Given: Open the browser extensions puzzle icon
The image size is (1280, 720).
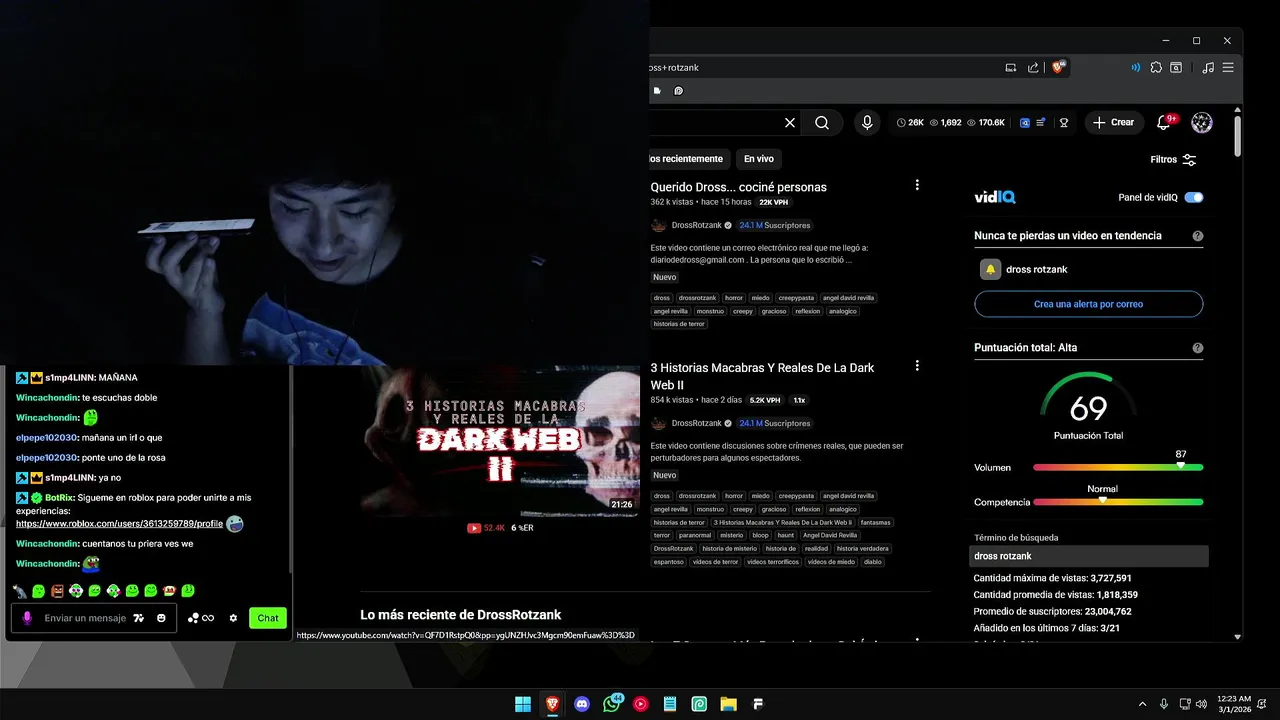Looking at the screenshot, I should click(1156, 67).
